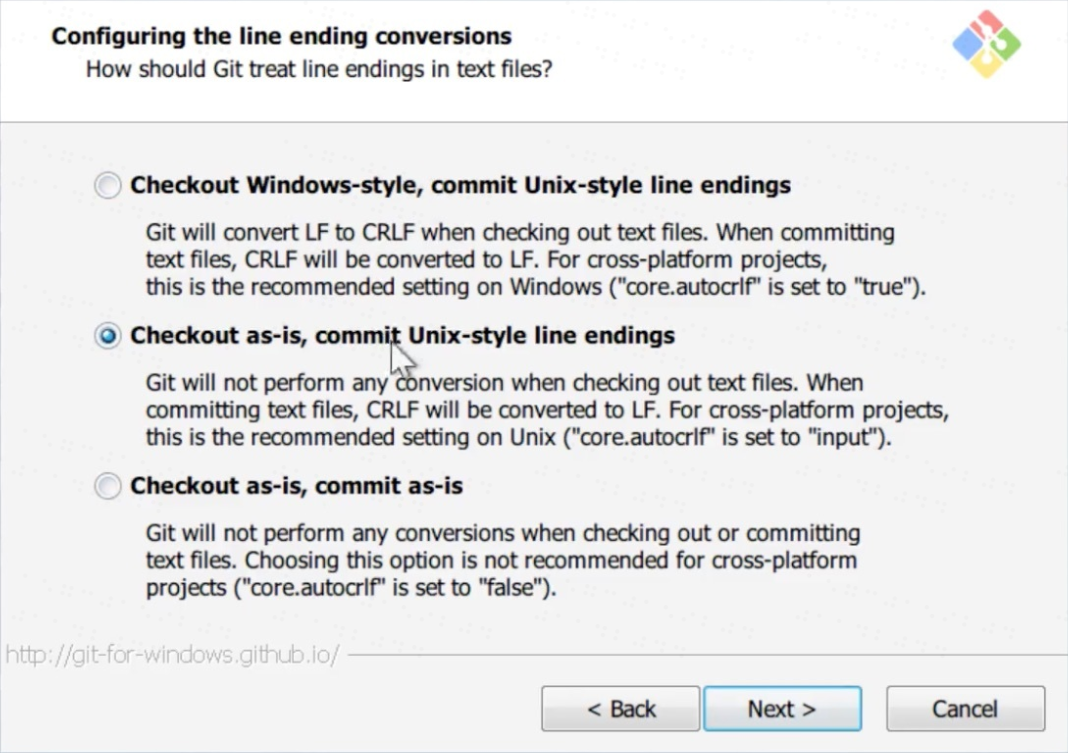The image size is (1068, 753).
Task: Click the "not recommended for cross-platform" description paragraph
Action: pos(502,560)
